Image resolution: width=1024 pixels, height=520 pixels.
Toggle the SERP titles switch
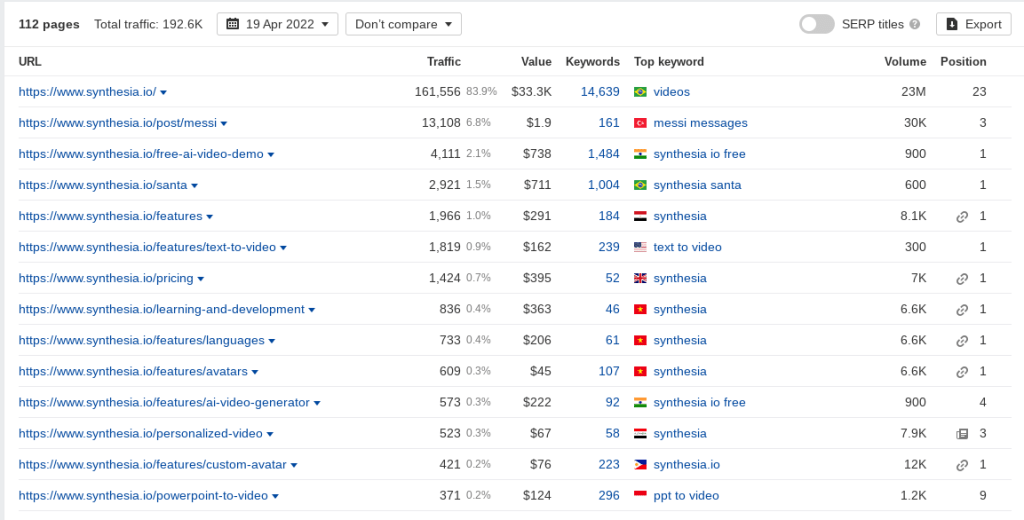tap(816, 24)
